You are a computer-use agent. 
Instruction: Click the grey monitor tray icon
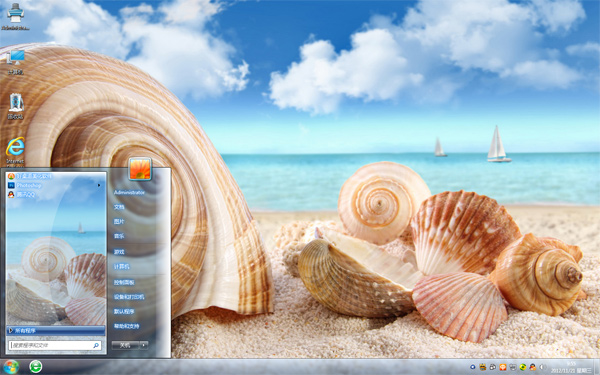[513, 367]
